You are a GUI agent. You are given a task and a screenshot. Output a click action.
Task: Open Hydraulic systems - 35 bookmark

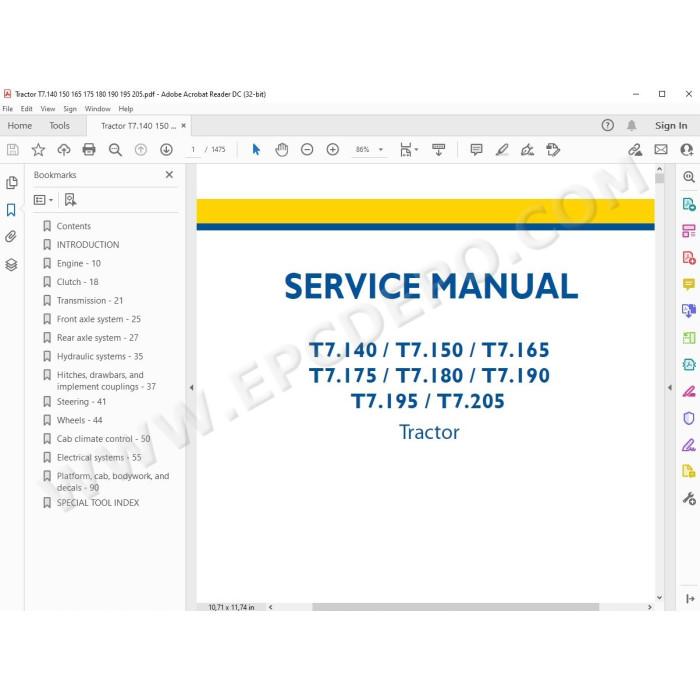100,357
